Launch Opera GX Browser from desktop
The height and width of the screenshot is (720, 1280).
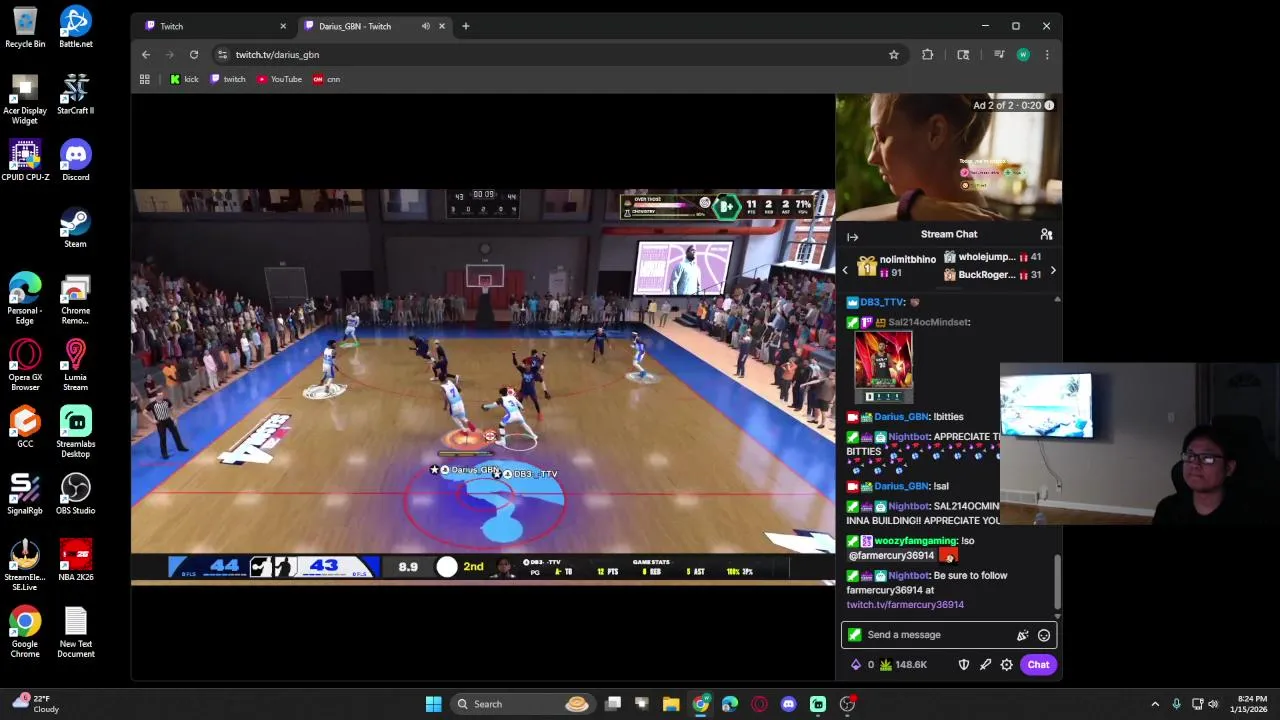tap(25, 365)
